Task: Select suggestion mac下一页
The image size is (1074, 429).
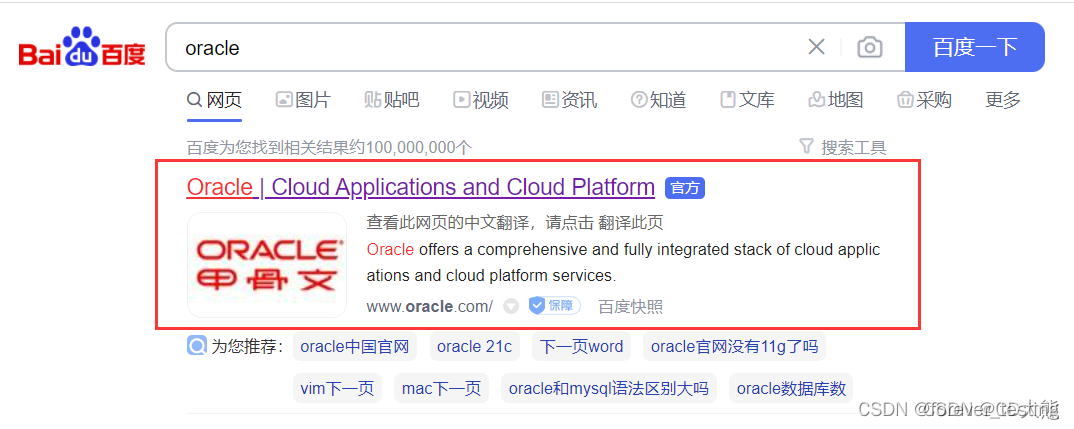Action: (x=441, y=389)
